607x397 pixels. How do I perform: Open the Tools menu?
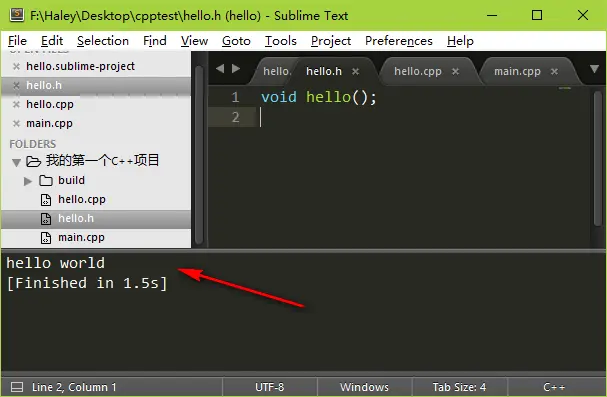coord(281,41)
